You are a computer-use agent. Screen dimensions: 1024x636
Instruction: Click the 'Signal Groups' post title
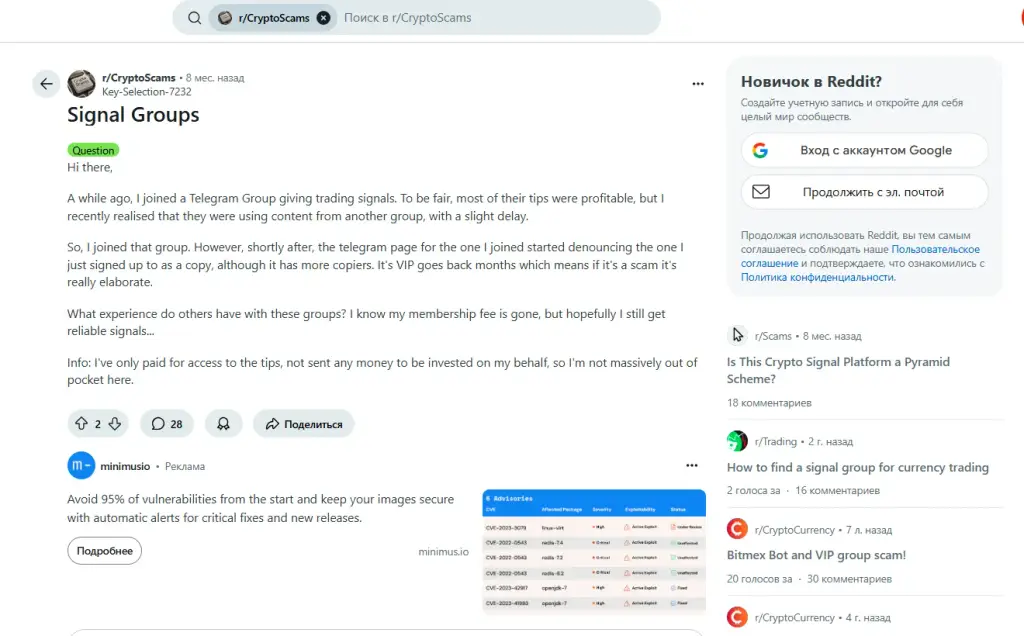(133, 115)
